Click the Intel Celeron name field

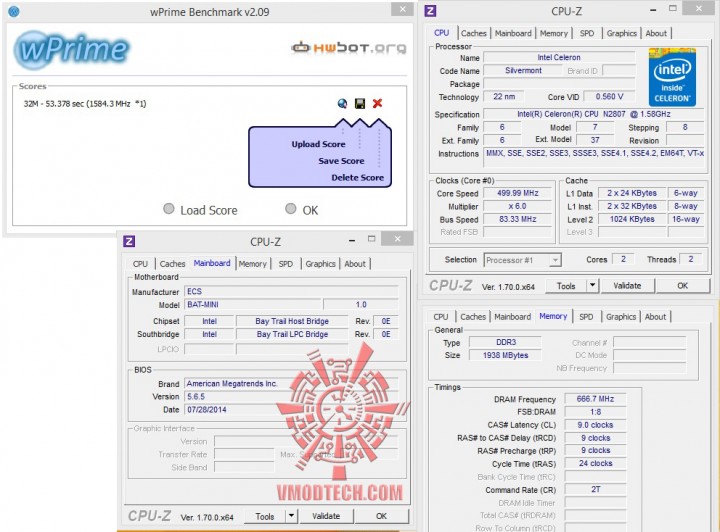[x=559, y=57]
